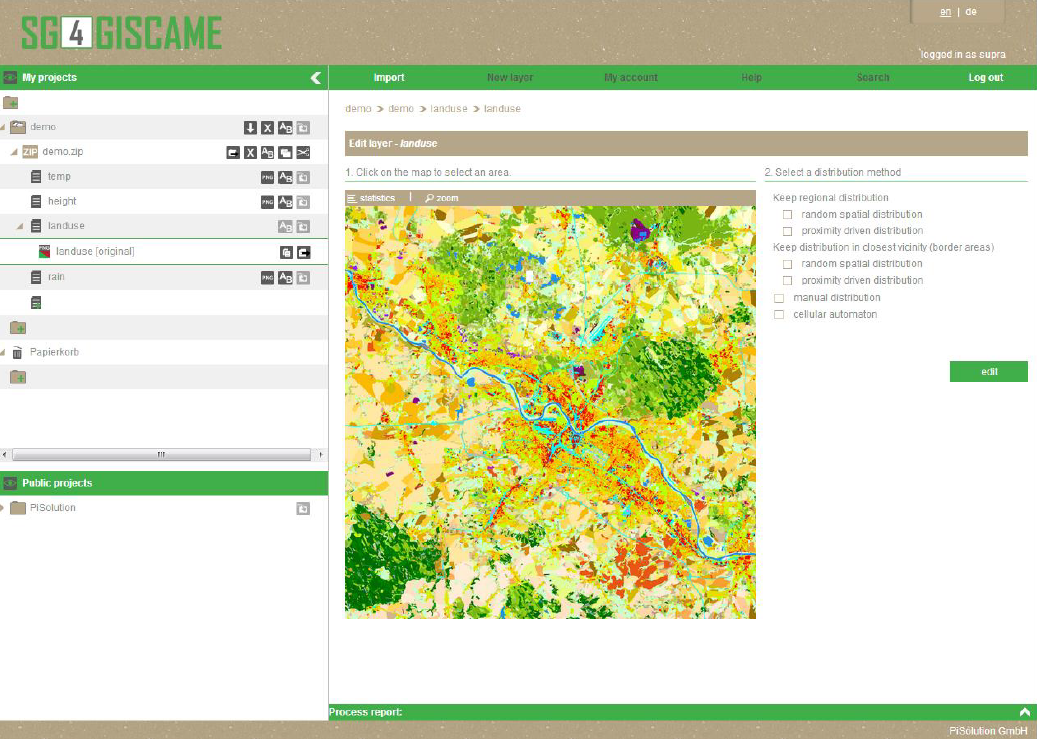The image size is (1037, 739).
Task: Expand the PiSolution public project node
Action: point(3,508)
